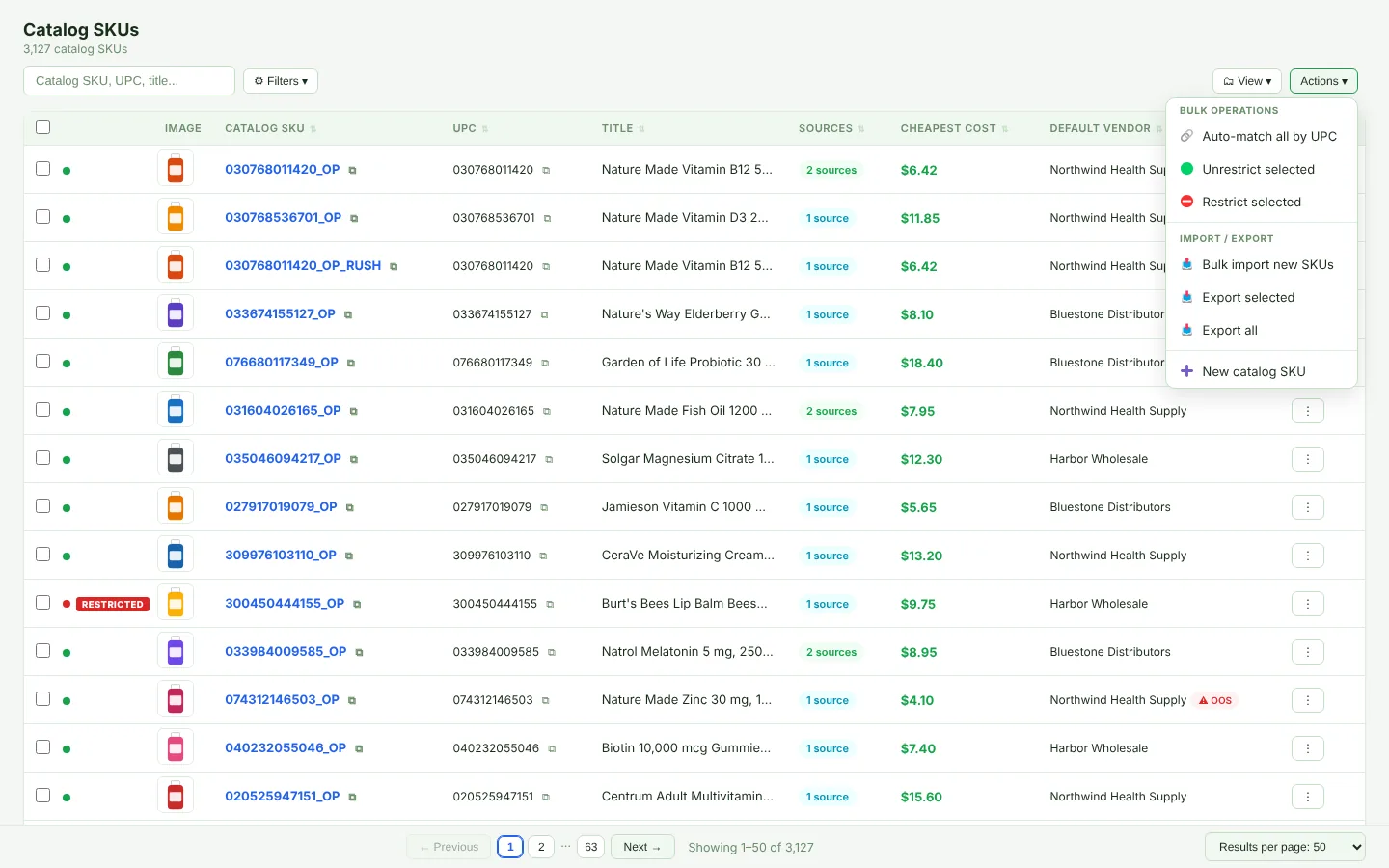Expand the View dropdown
Screen dimensions: 1389x868
tap(1247, 81)
